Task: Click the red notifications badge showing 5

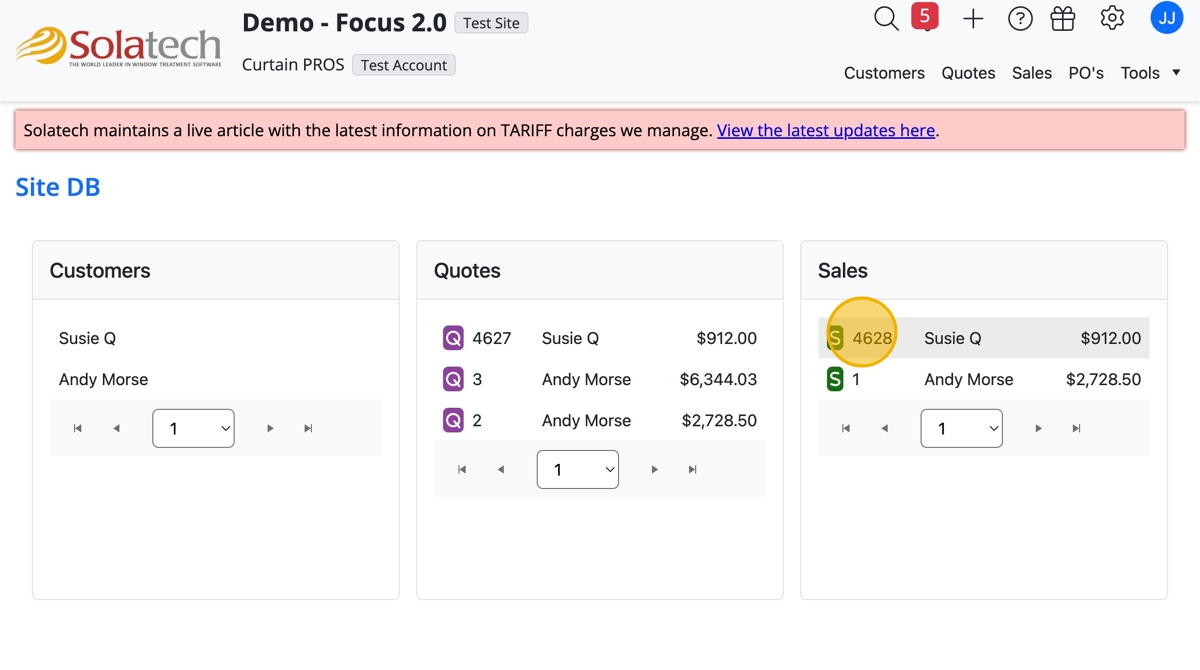Action: [925, 16]
